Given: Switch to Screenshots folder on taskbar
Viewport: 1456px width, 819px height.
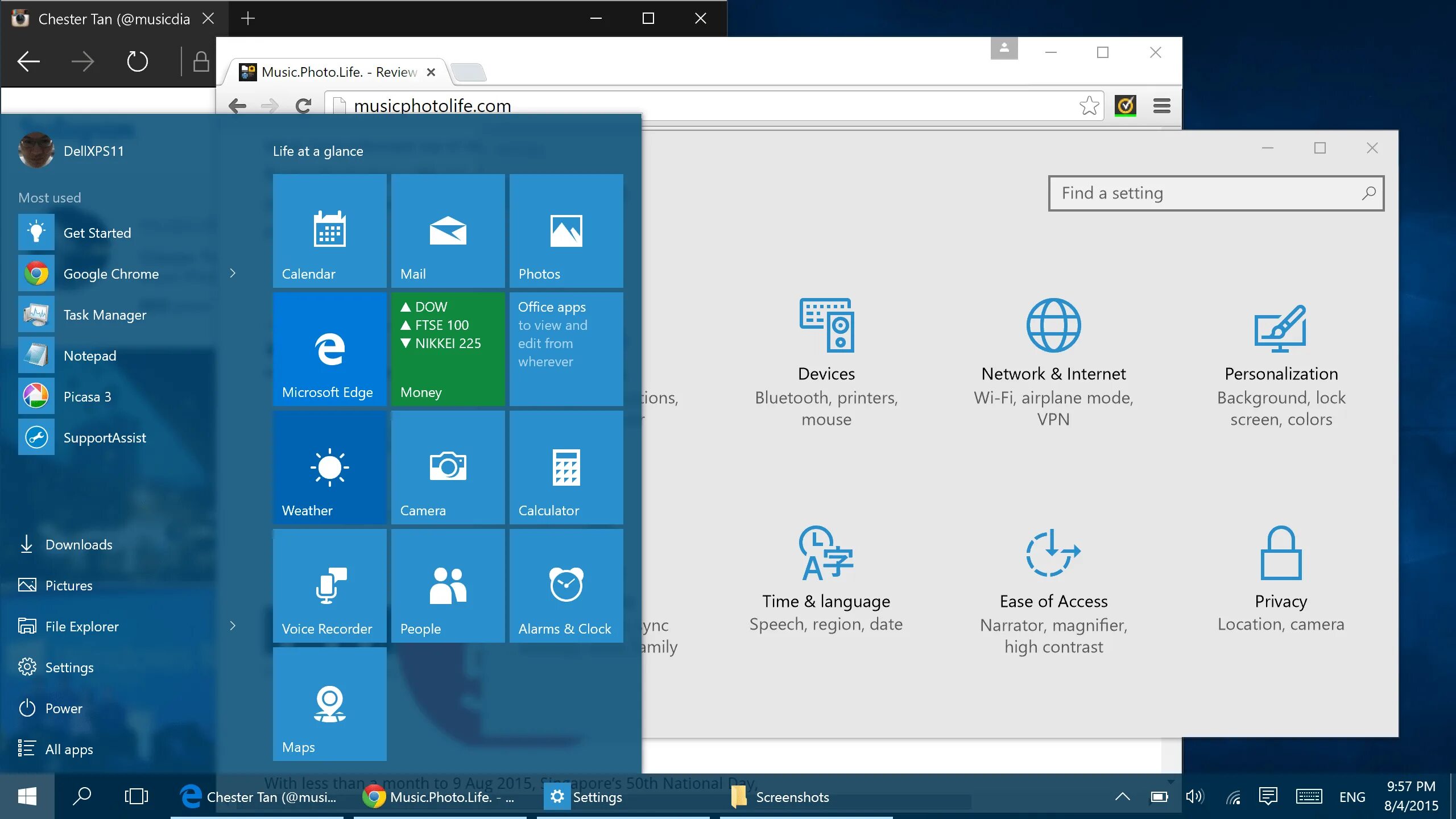Looking at the screenshot, I should (x=806, y=796).
